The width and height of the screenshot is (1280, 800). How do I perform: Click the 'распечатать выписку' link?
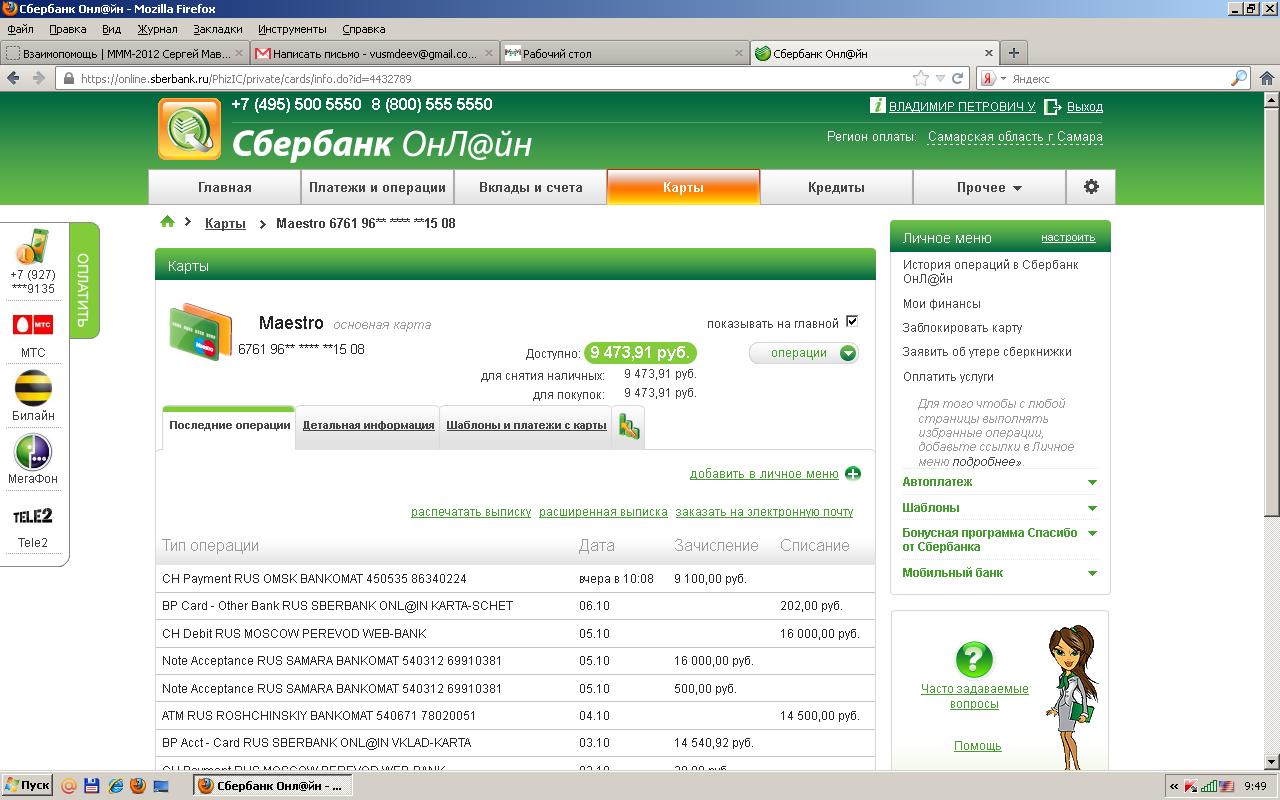(x=471, y=511)
